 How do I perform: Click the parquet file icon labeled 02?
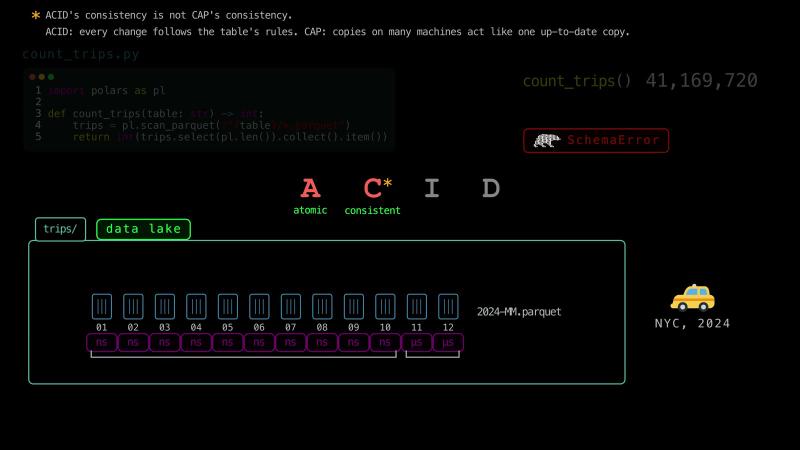point(133,307)
